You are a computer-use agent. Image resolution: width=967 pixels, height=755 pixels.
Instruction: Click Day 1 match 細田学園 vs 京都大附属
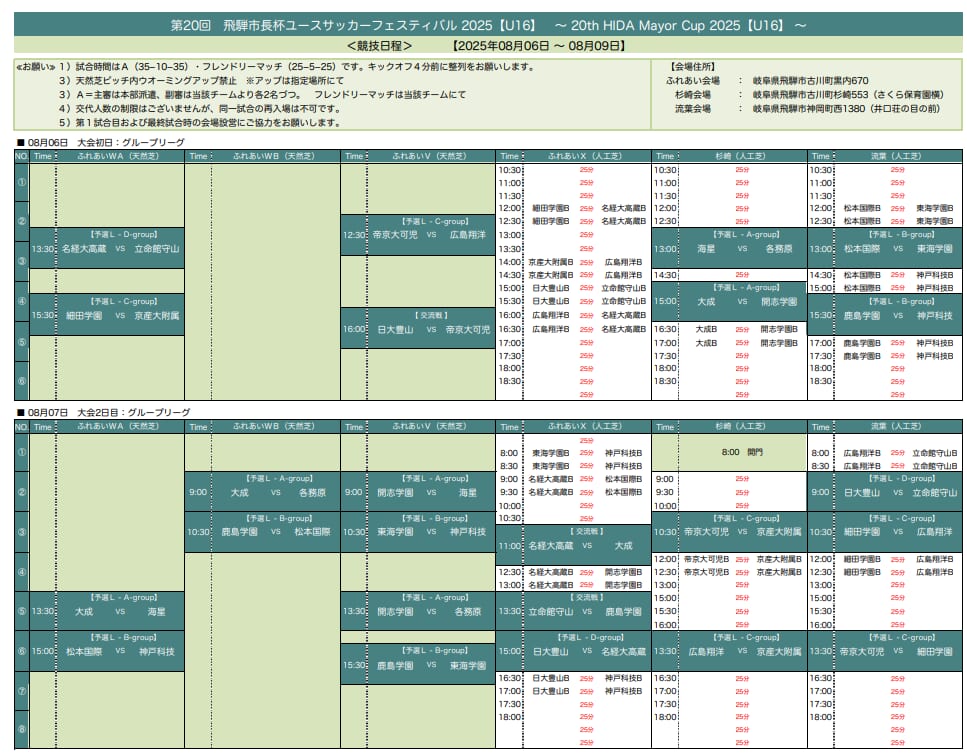tap(120, 315)
